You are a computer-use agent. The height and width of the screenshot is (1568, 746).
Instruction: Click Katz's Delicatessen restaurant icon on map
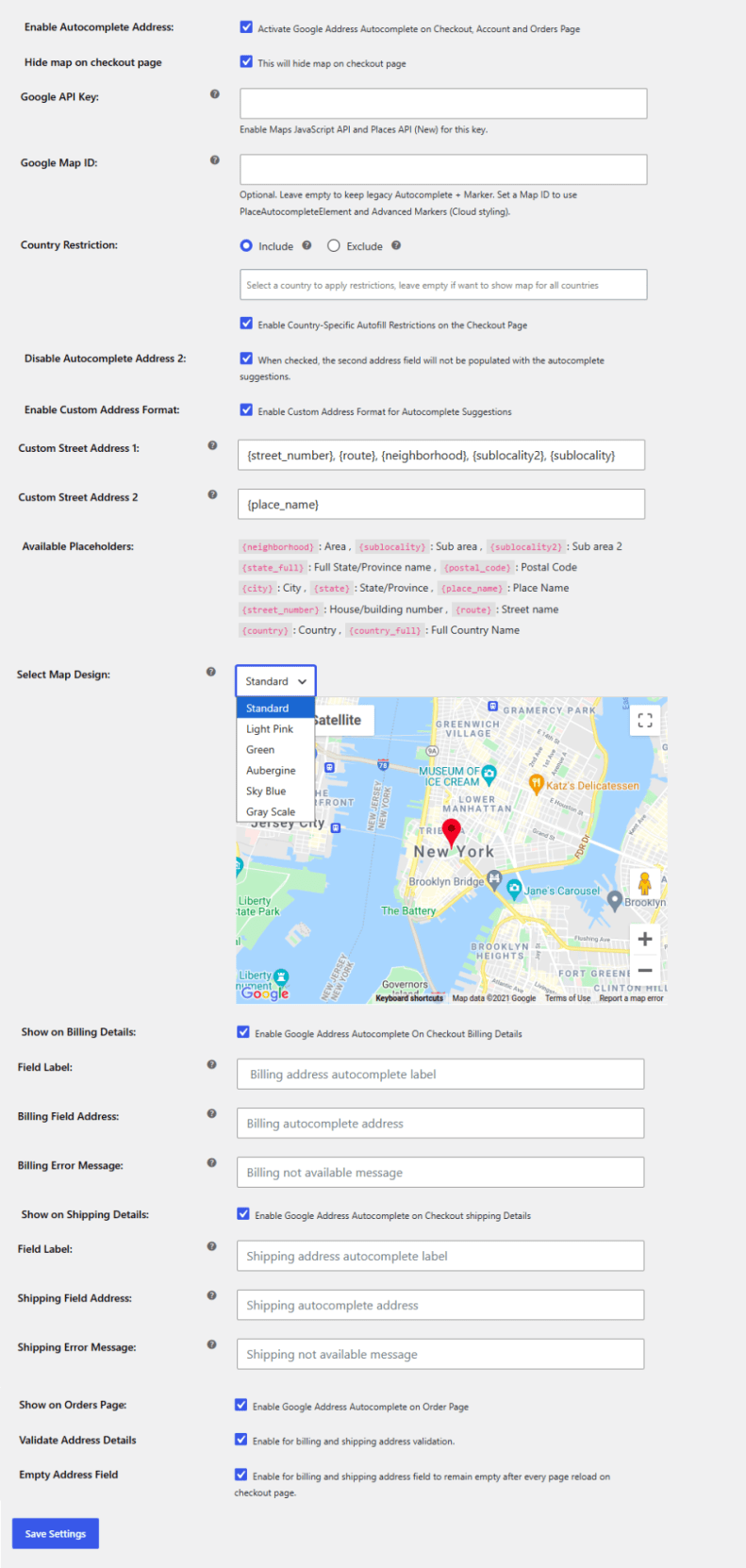536,783
